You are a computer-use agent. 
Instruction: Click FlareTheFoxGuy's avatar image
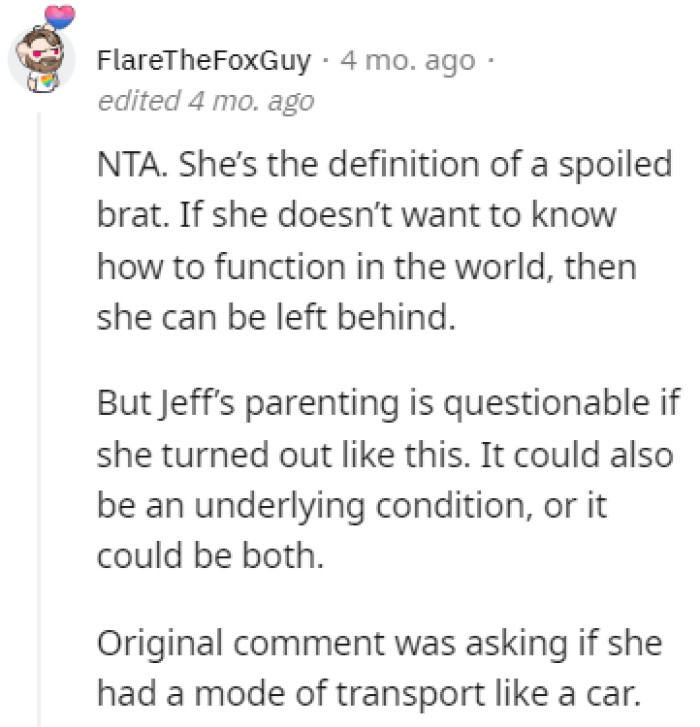(x=41, y=60)
